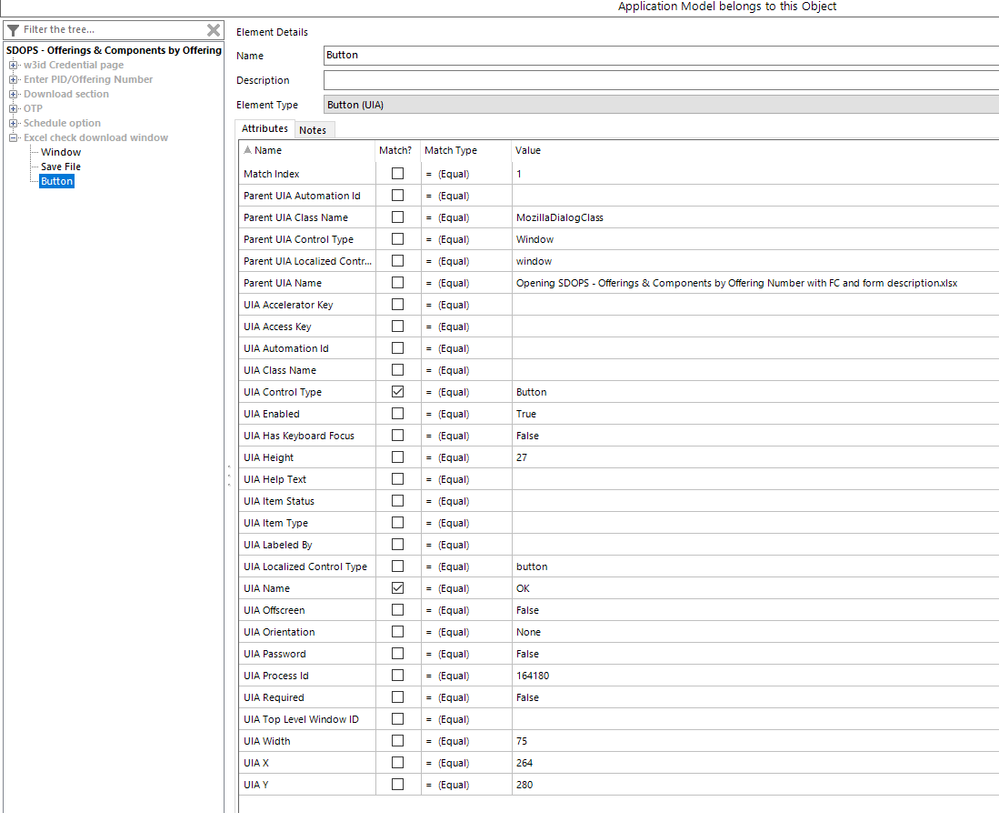
Task: Click the UIA Orientation value None
Action: click(x=528, y=632)
